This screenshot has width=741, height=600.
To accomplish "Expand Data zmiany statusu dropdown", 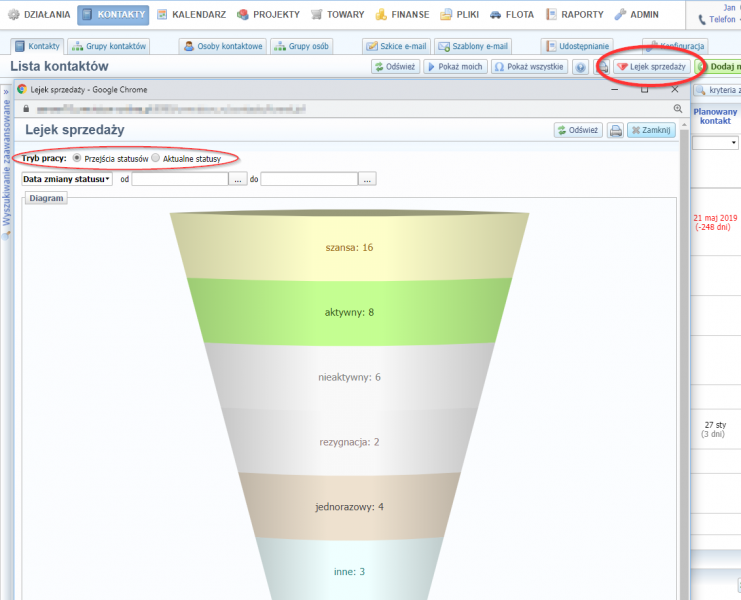I will [66, 179].
